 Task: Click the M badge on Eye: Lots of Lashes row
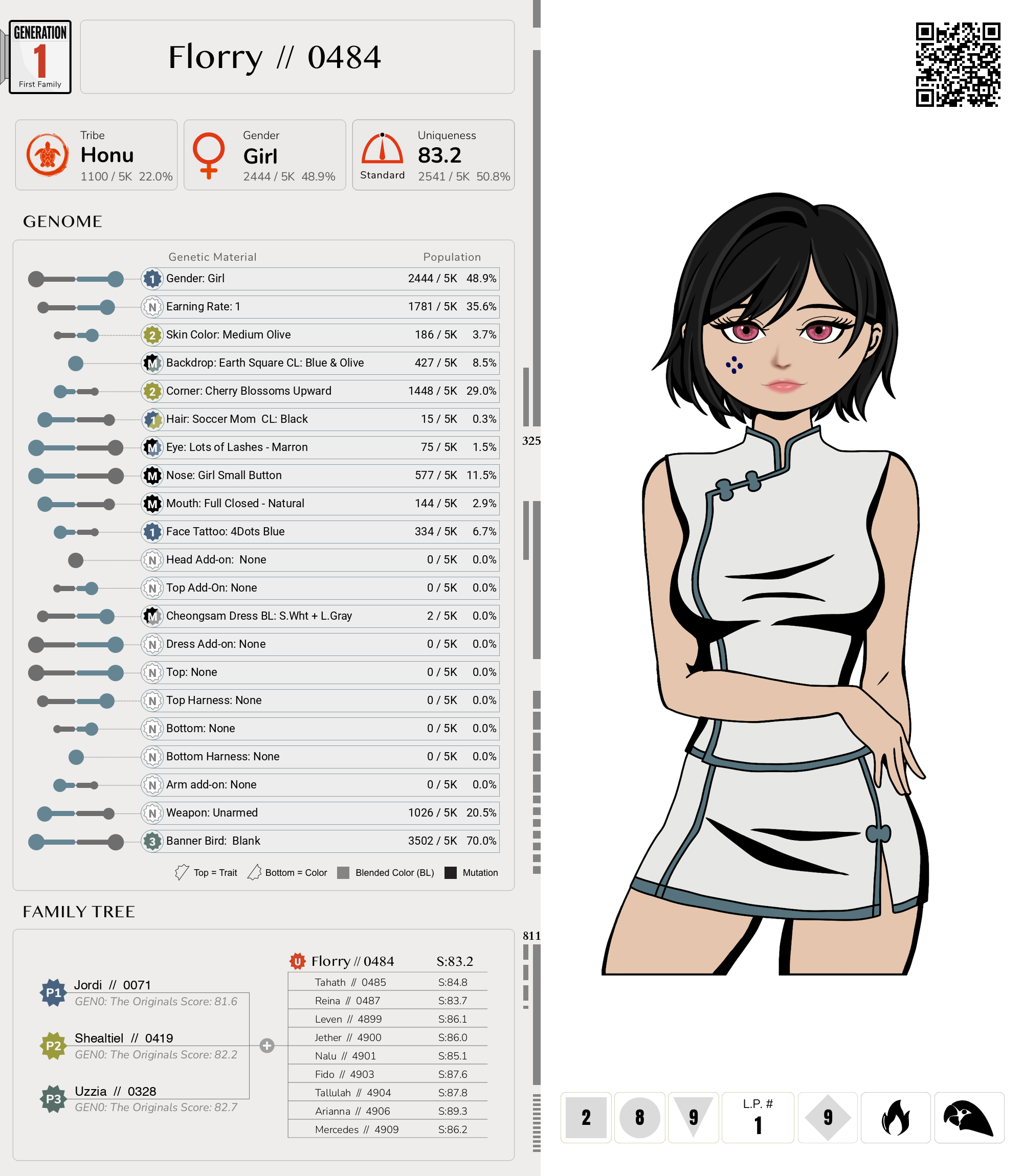pos(152,447)
